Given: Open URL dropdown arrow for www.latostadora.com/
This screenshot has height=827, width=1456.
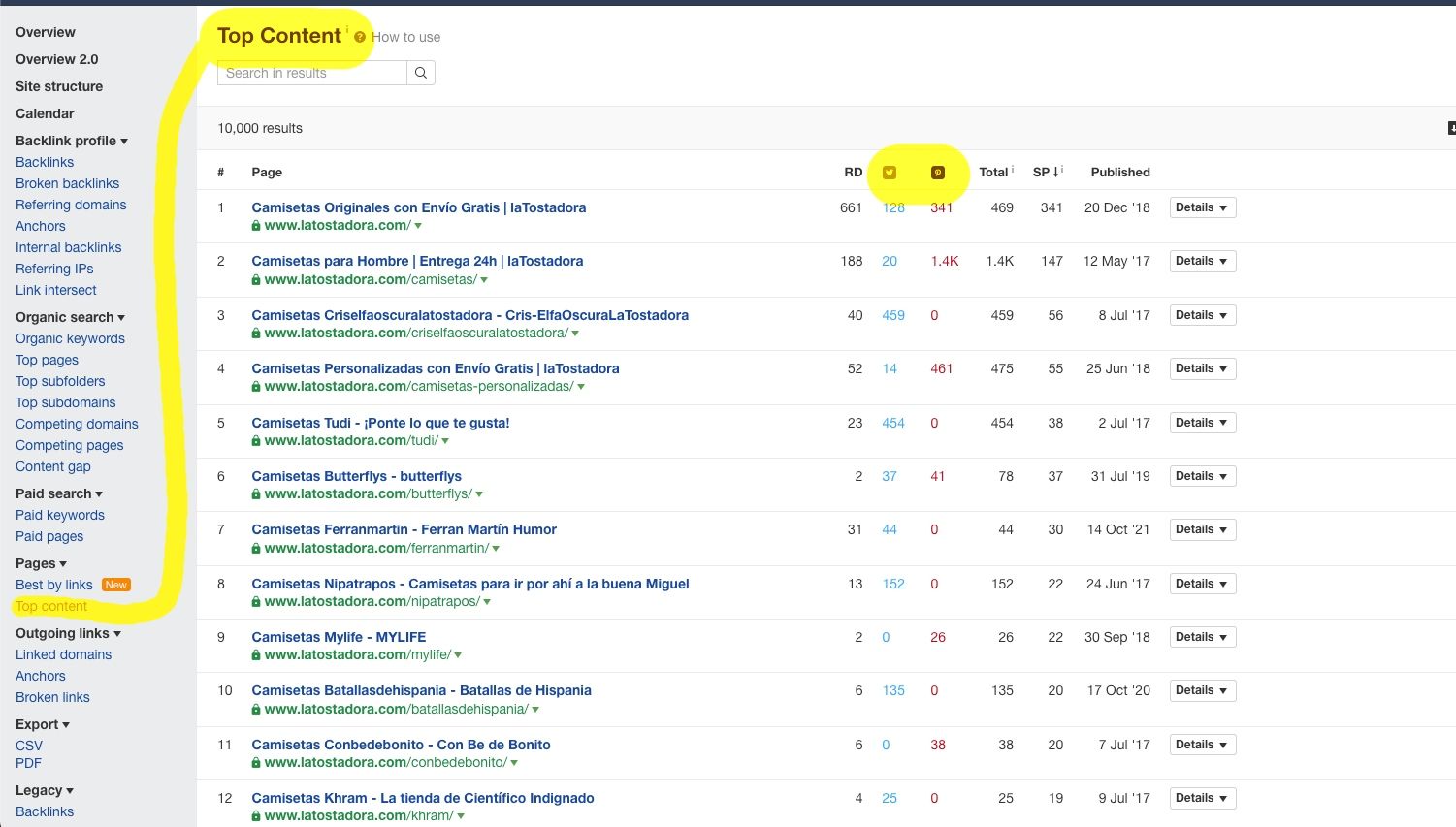Looking at the screenshot, I should click(418, 226).
